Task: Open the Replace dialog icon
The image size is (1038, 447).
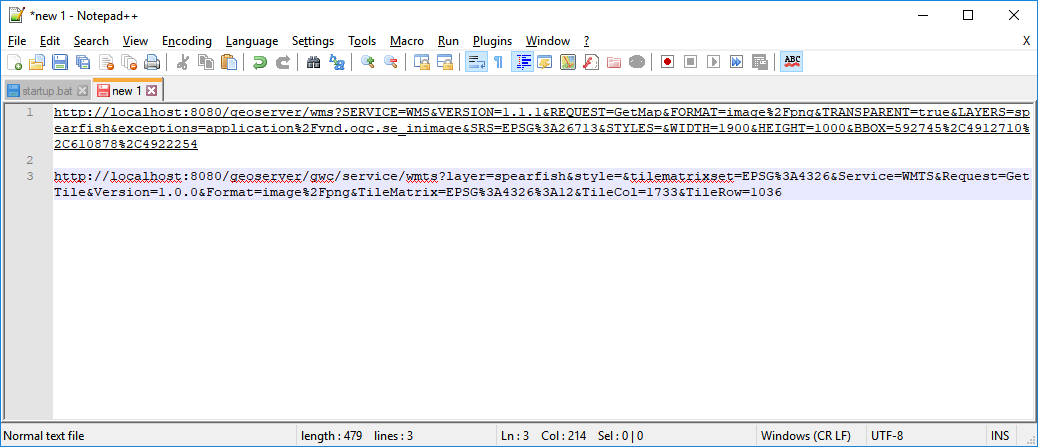Action: [x=337, y=62]
